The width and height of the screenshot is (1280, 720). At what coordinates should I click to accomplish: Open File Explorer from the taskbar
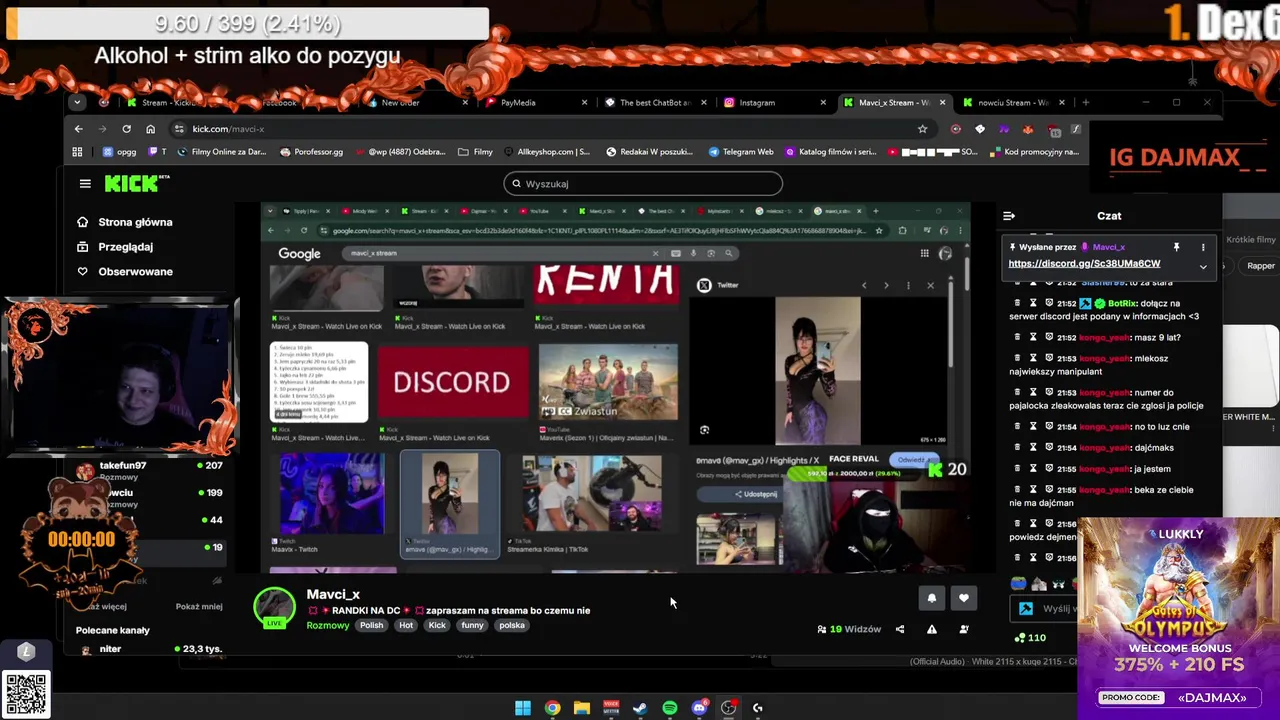[581, 708]
